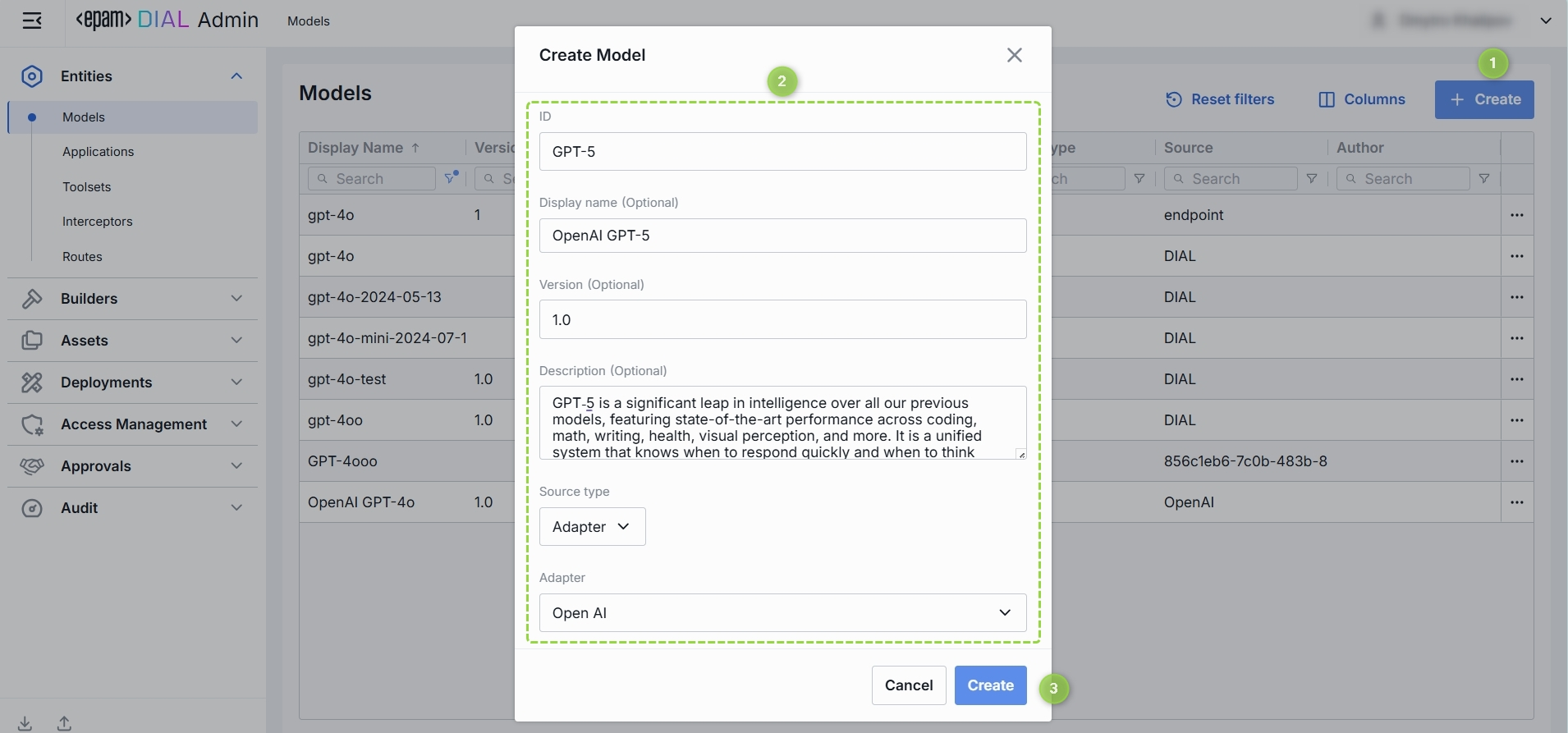The width and height of the screenshot is (1568, 733).
Task: Go to Toolsets in the sidebar
Action: tap(86, 187)
